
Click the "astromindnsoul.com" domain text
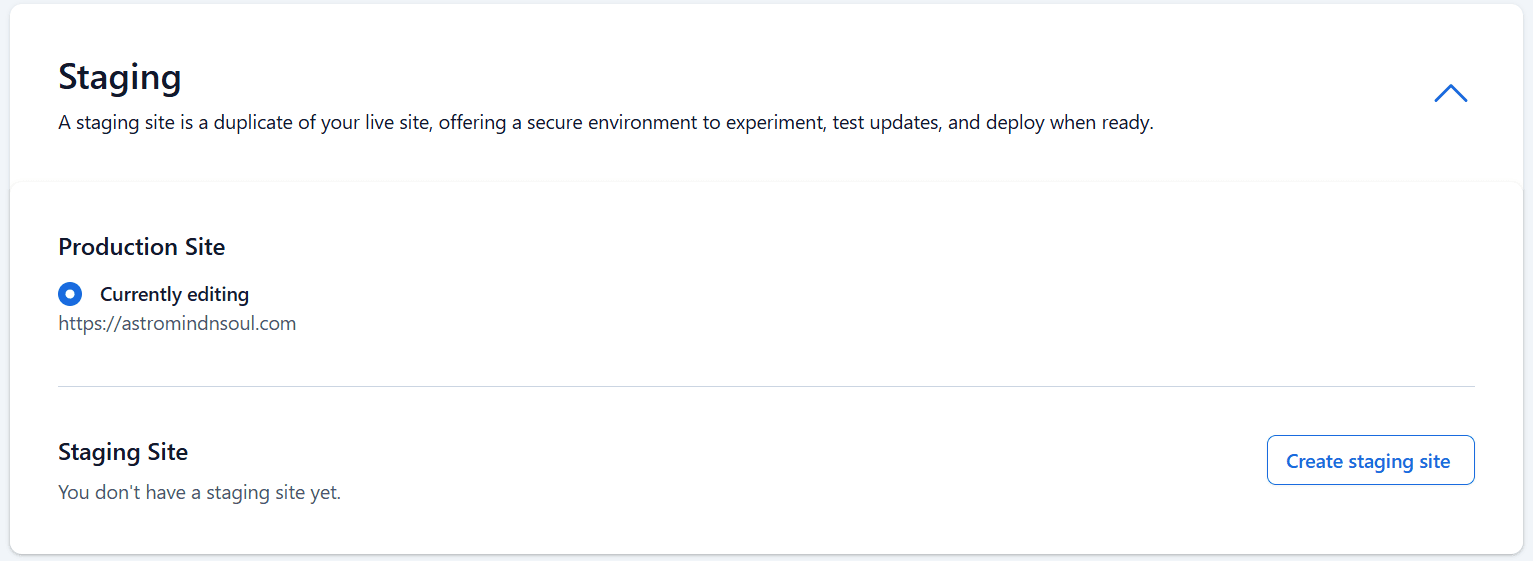click(207, 323)
